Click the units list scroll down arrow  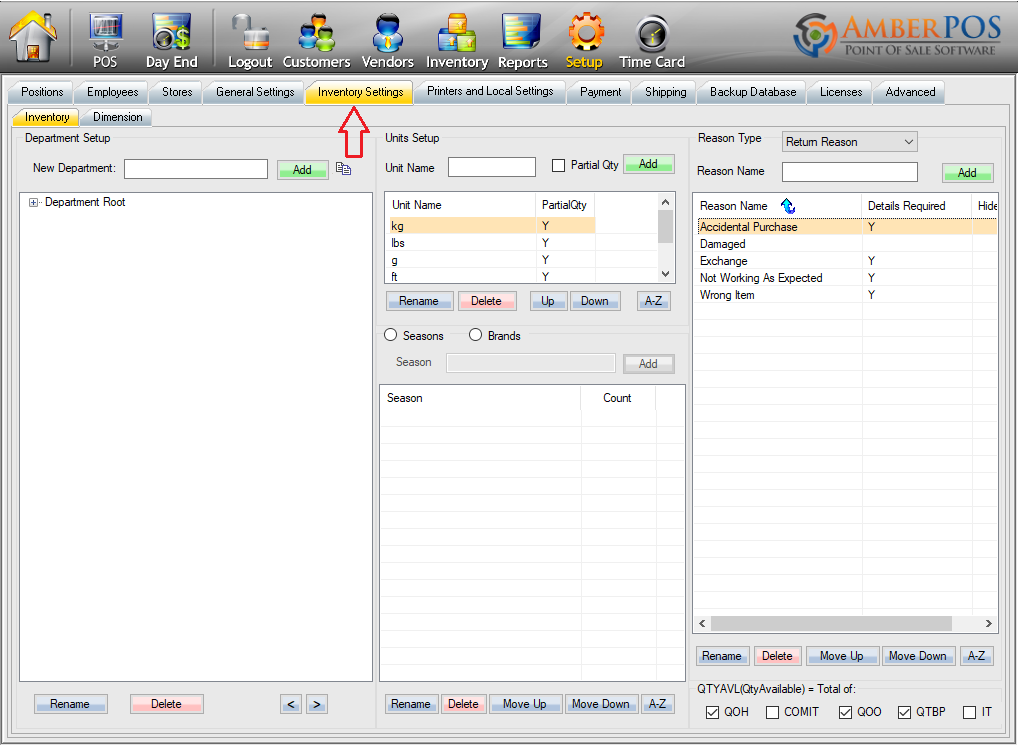coord(665,274)
